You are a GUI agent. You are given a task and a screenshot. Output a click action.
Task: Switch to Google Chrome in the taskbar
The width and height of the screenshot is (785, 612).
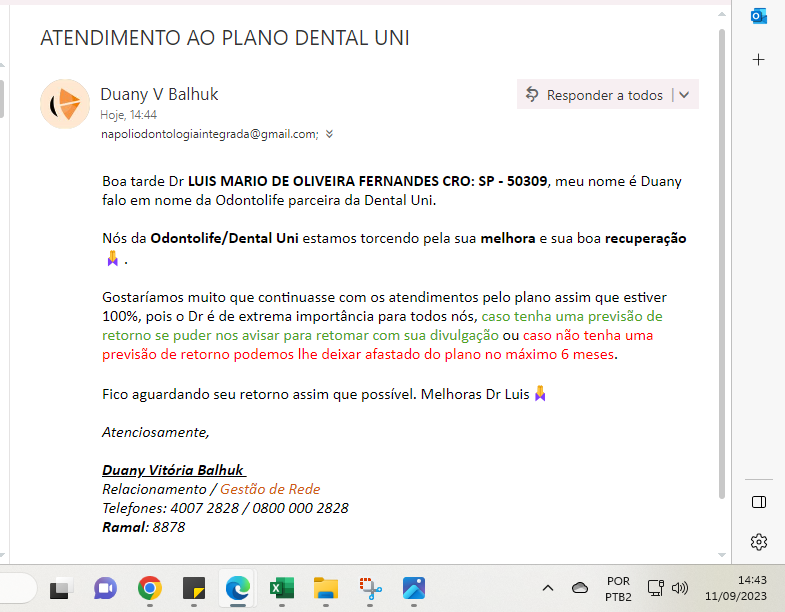[150, 588]
